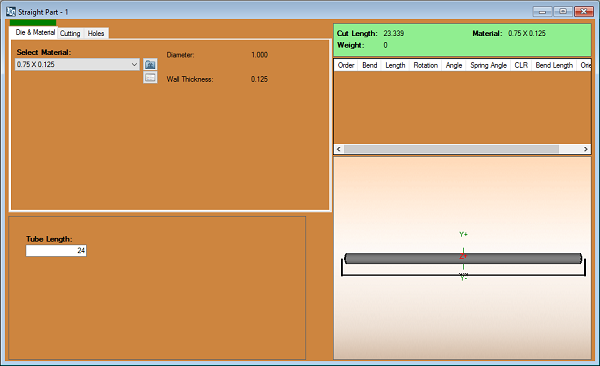Viewport: 600px width, 366px height.
Task: Select the Die & Material tab
Action: pyautogui.click(x=34, y=32)
